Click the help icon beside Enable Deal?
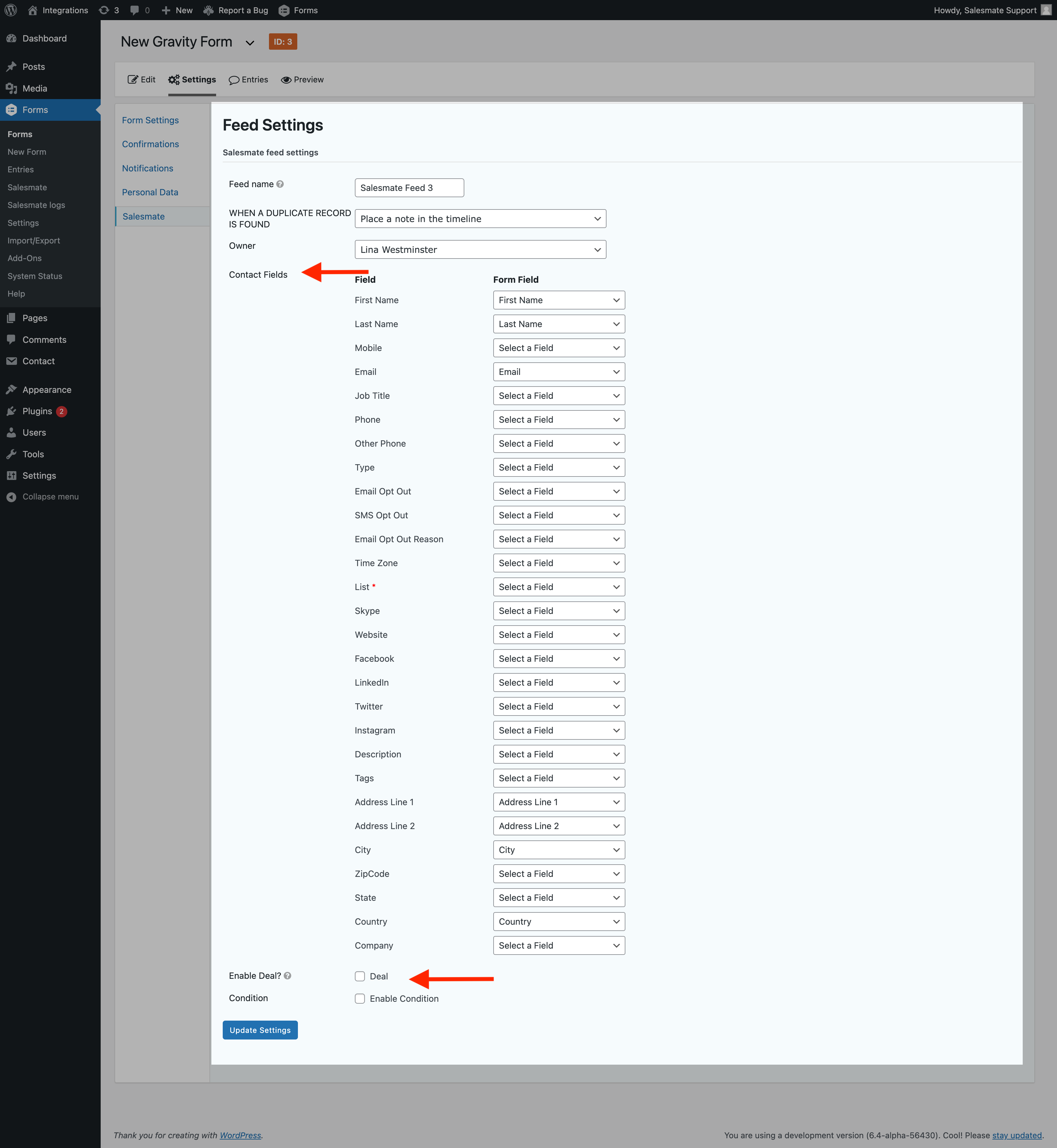 pos(288,976)
